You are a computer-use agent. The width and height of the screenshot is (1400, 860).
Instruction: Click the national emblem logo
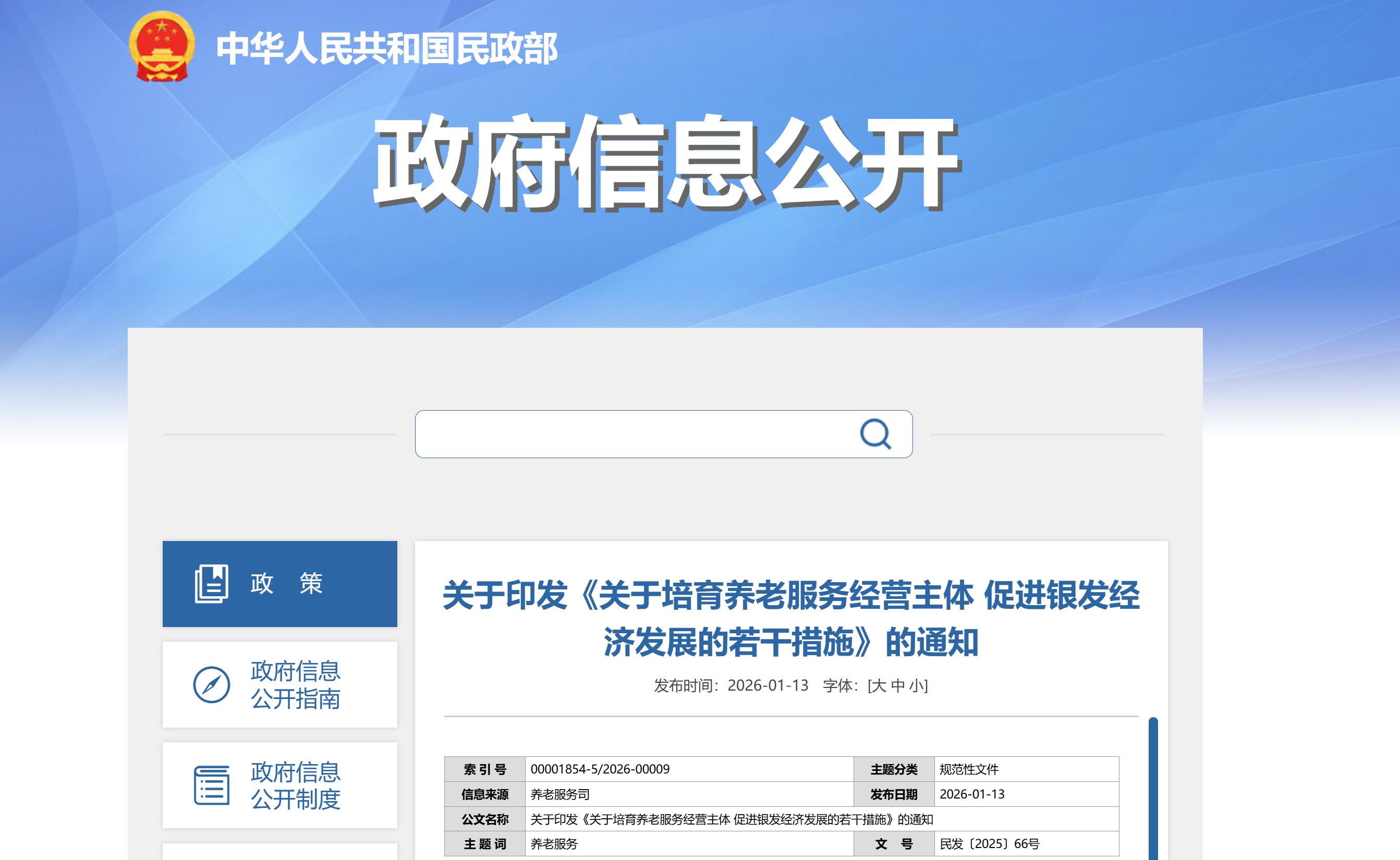tap(162, 46)
